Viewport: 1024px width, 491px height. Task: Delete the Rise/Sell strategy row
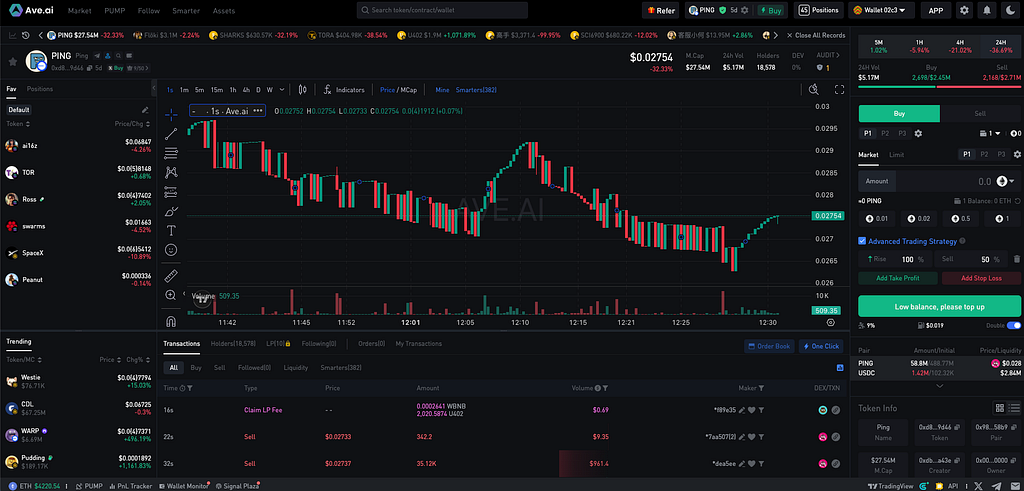coord(1016,259)
